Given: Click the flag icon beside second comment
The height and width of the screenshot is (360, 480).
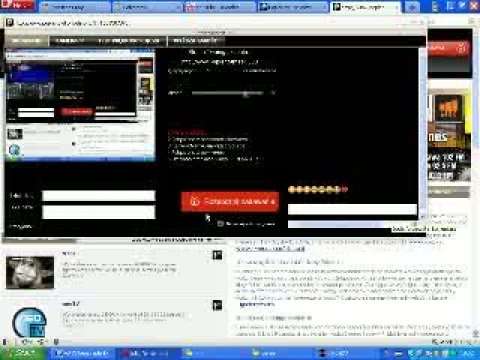Looking at the screenshot, I should pyautogui.click(x=217, y=305).
